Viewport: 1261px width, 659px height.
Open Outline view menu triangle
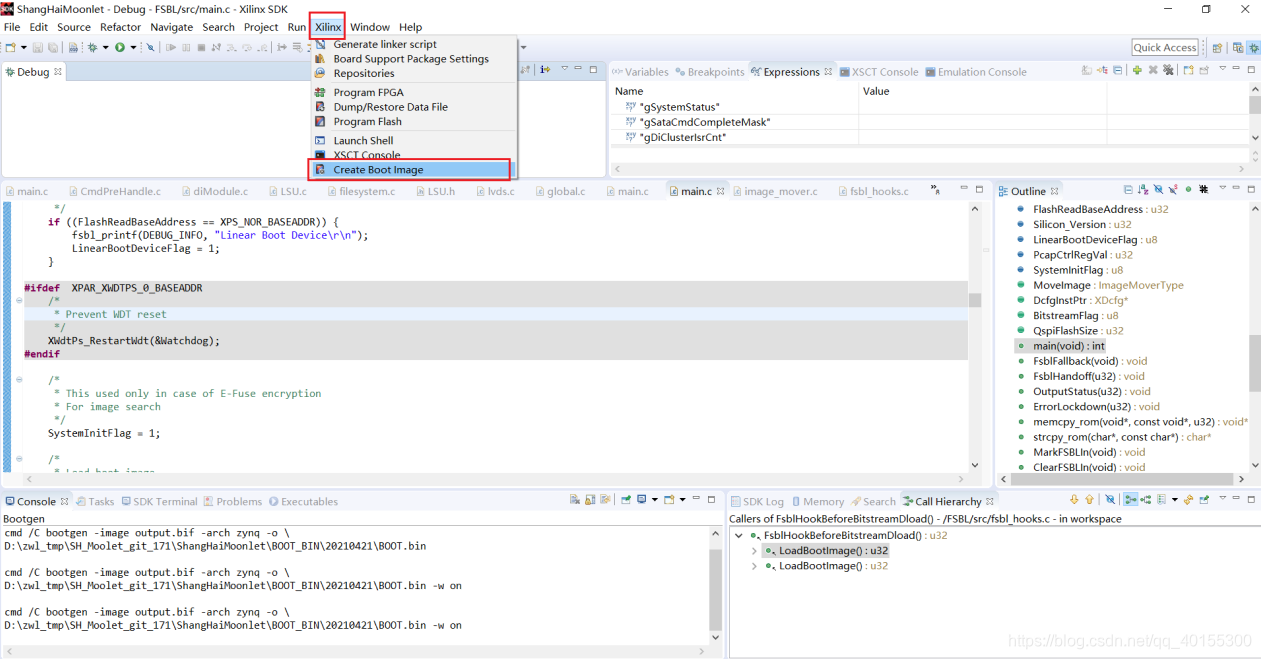point(1222,187)
